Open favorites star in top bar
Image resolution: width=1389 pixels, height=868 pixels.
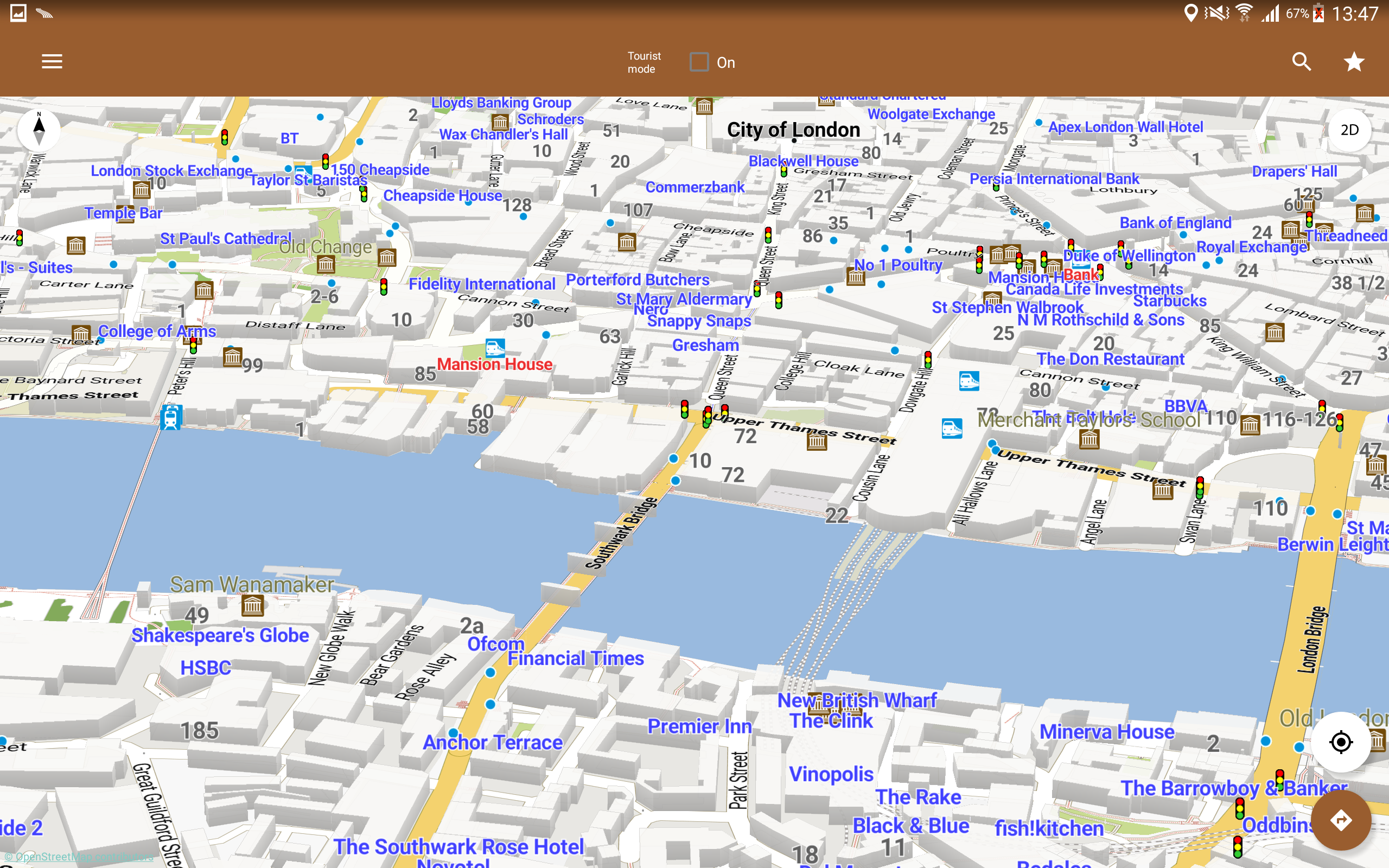tap(1353, 61)
